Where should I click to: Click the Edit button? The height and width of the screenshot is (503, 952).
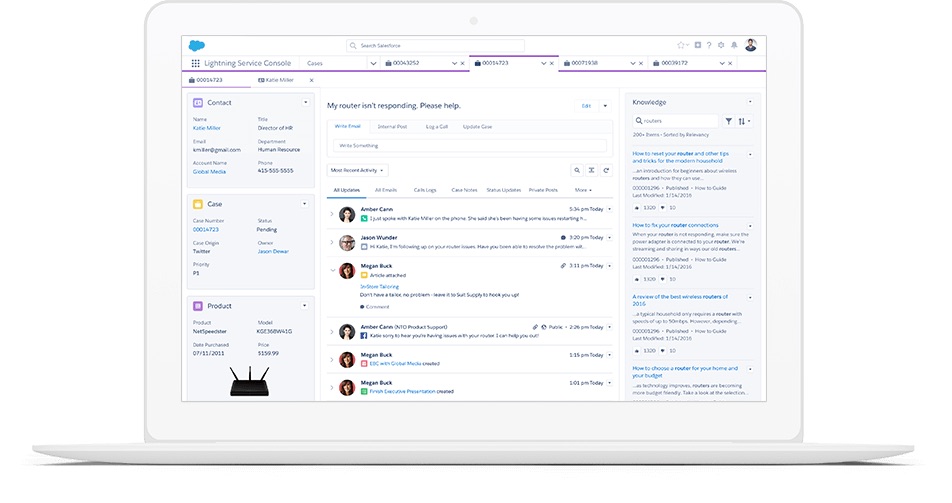[x=586, y=106]
